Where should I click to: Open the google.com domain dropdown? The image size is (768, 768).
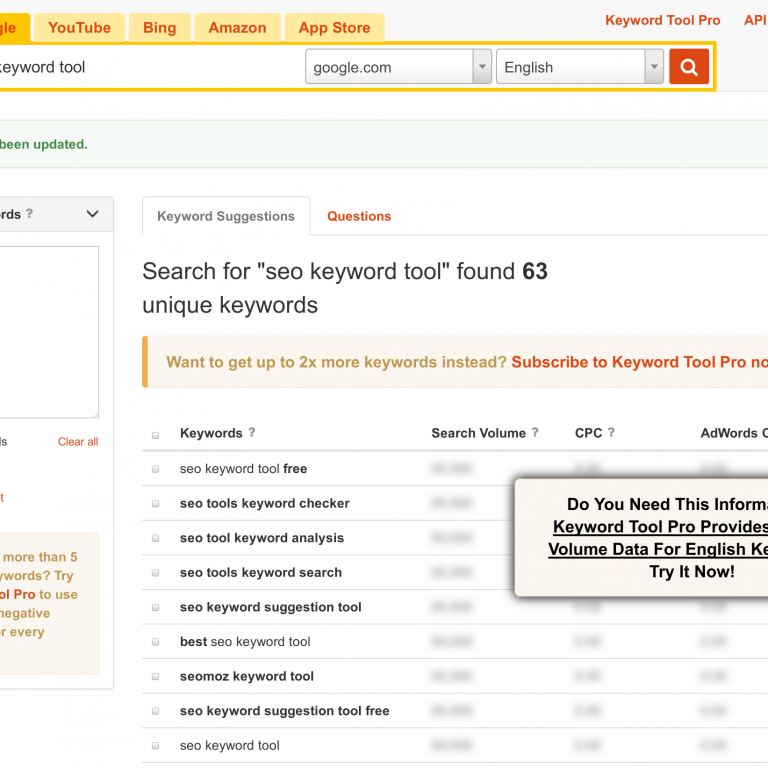(398, 67)
